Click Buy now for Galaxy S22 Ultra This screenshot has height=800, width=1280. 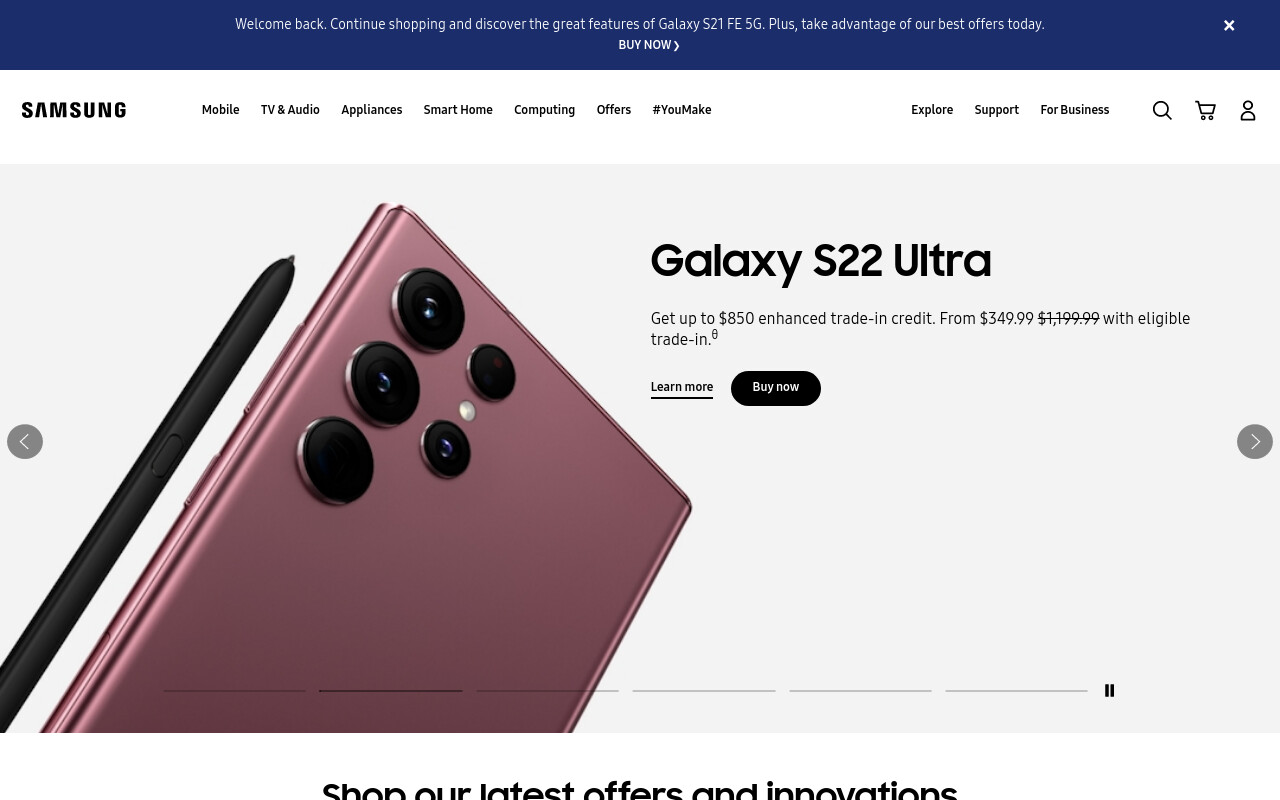point(776,388)
